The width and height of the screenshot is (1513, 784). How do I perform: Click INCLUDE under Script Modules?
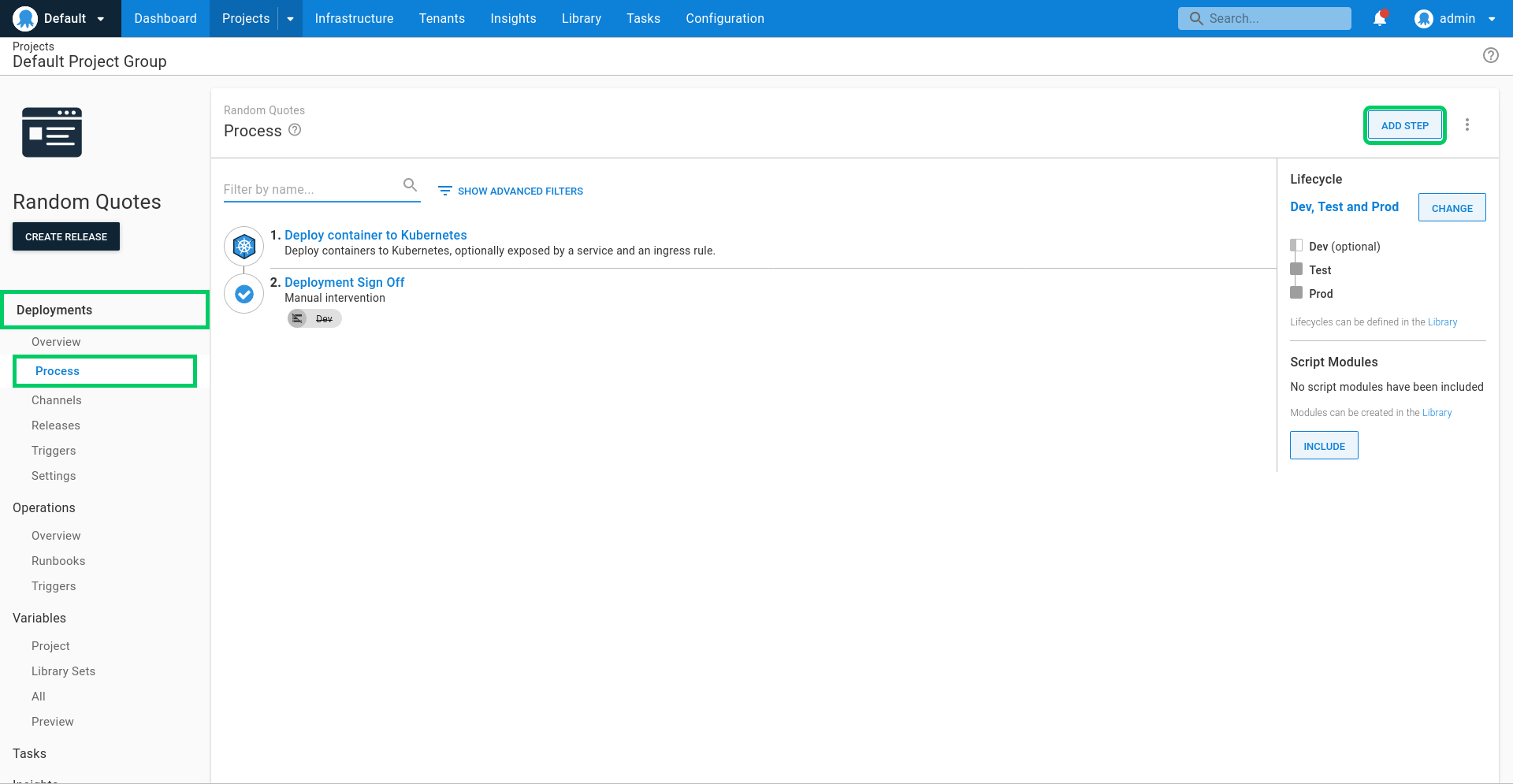1324,446
